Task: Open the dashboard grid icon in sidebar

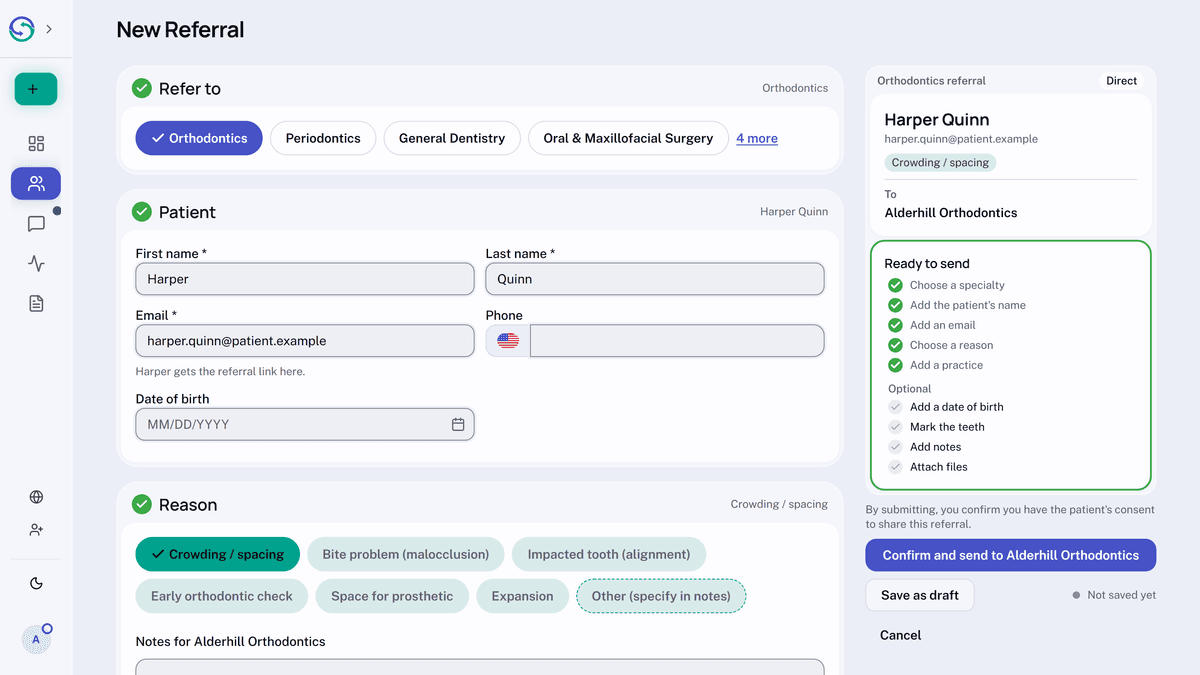Action: pyautogui.click(x=36, y=144)
